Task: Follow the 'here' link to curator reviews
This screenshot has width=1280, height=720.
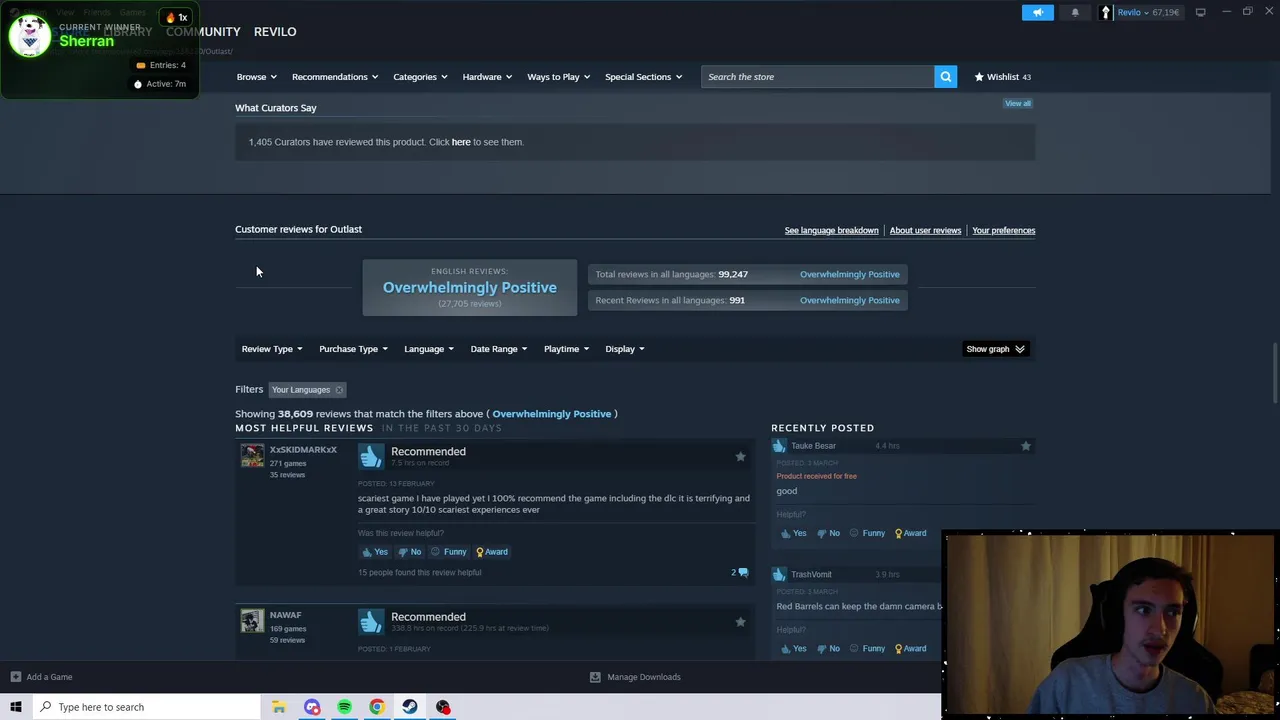Action: [461, 142]
